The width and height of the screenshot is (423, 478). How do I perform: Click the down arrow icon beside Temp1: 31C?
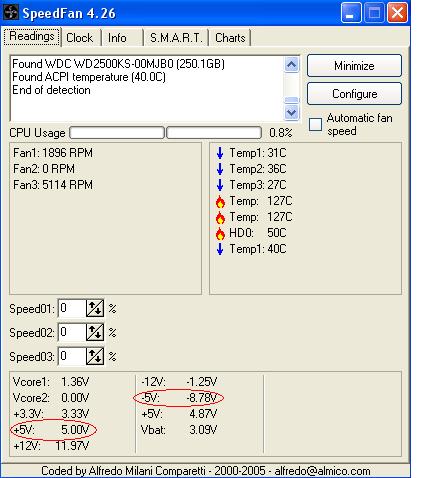click(x=220, y=153)
